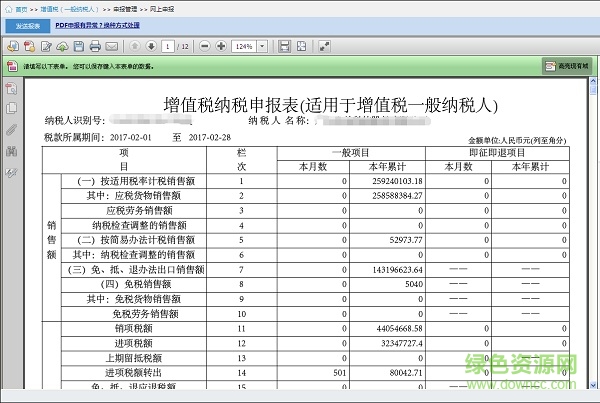Click the 应税劳务销售额 row label
Viewport: 600px width, 403px height.
pyautogui.click(x=139, y=210)
